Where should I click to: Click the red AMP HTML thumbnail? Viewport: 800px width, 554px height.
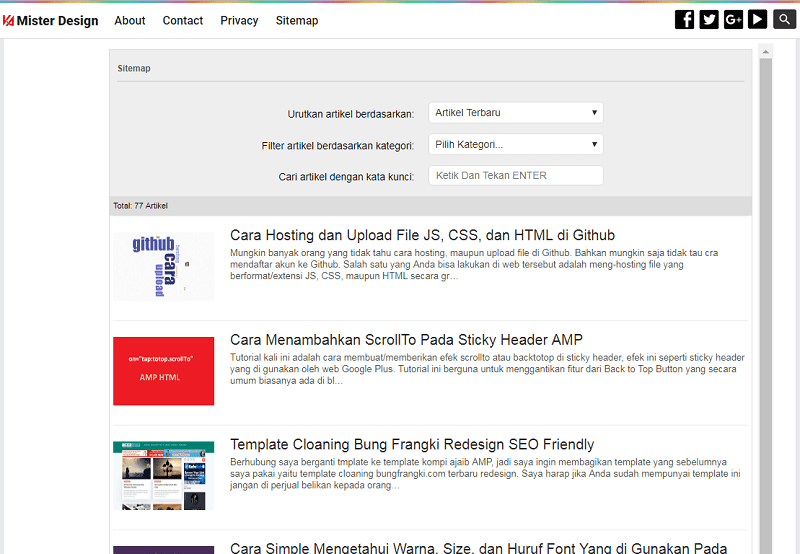coord(164,371)
